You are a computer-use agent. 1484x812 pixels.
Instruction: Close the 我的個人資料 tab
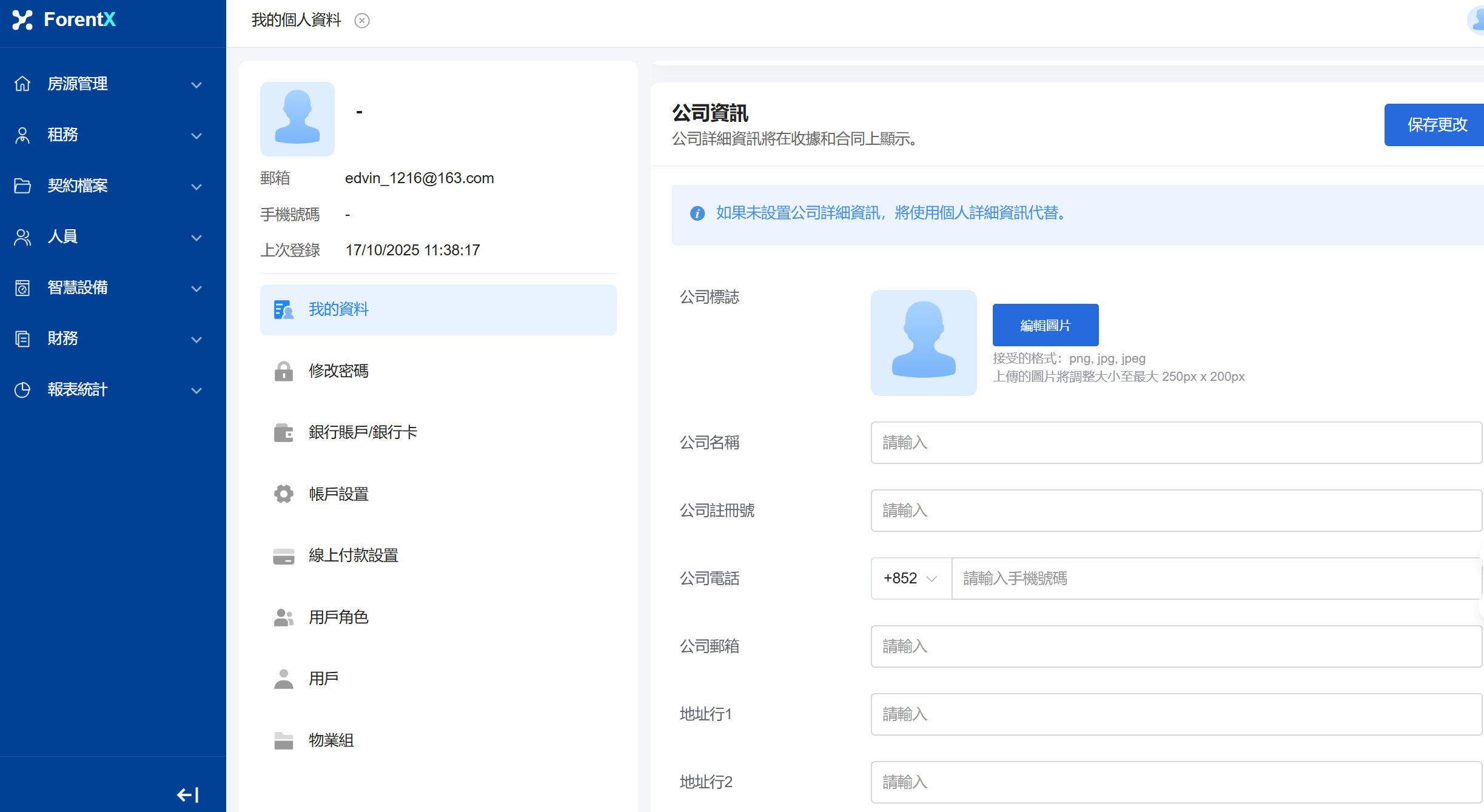click(362, 21)
